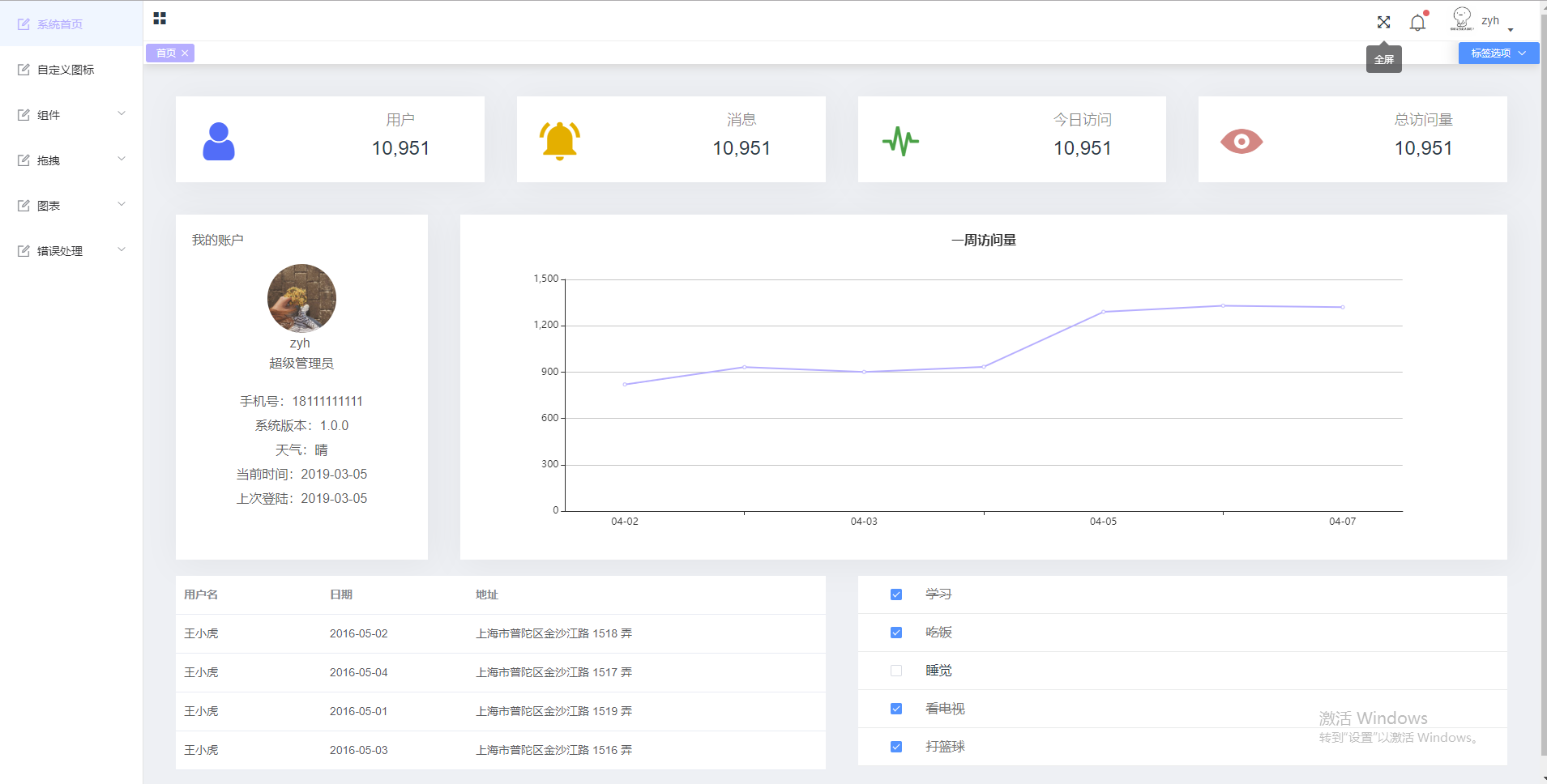
Task: Check the 睡觉 checkbox
Action: click(896, 671)
